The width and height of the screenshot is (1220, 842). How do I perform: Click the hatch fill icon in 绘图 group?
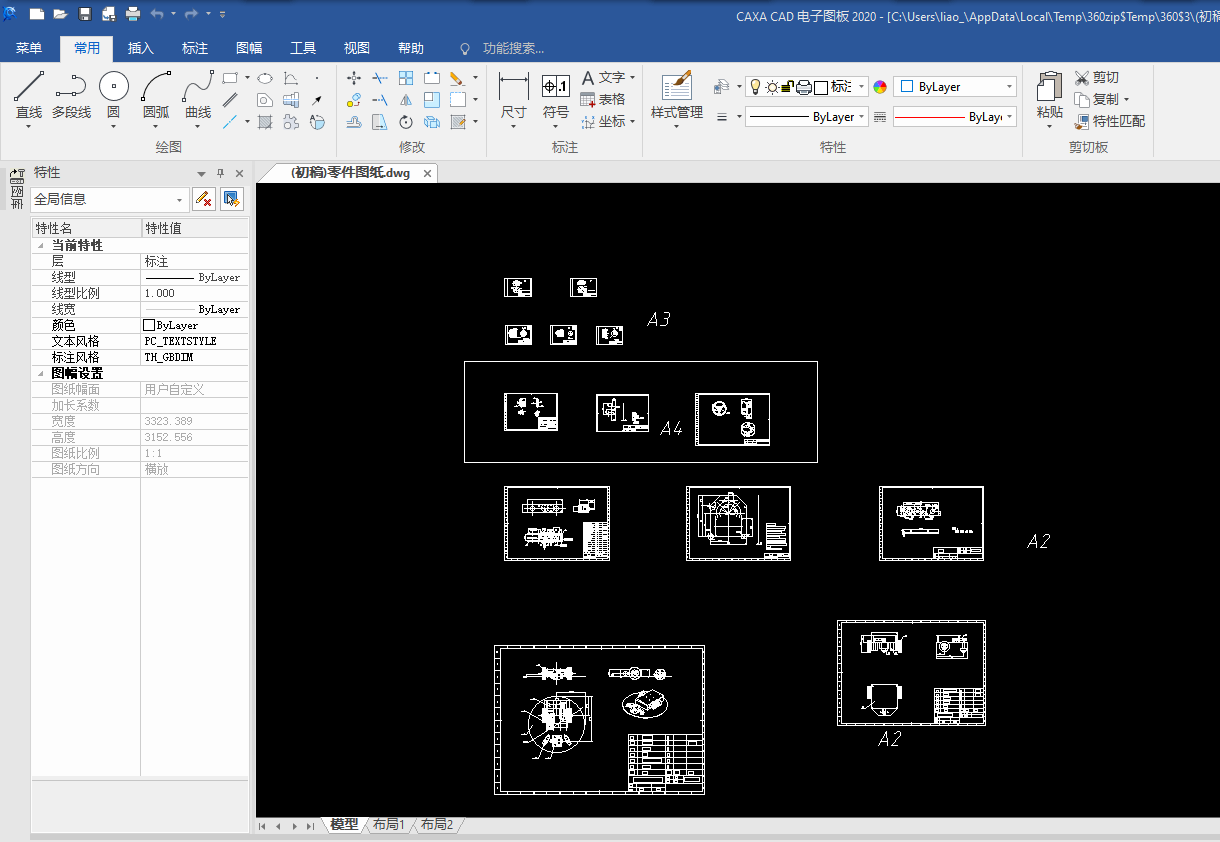pos(265,122)
